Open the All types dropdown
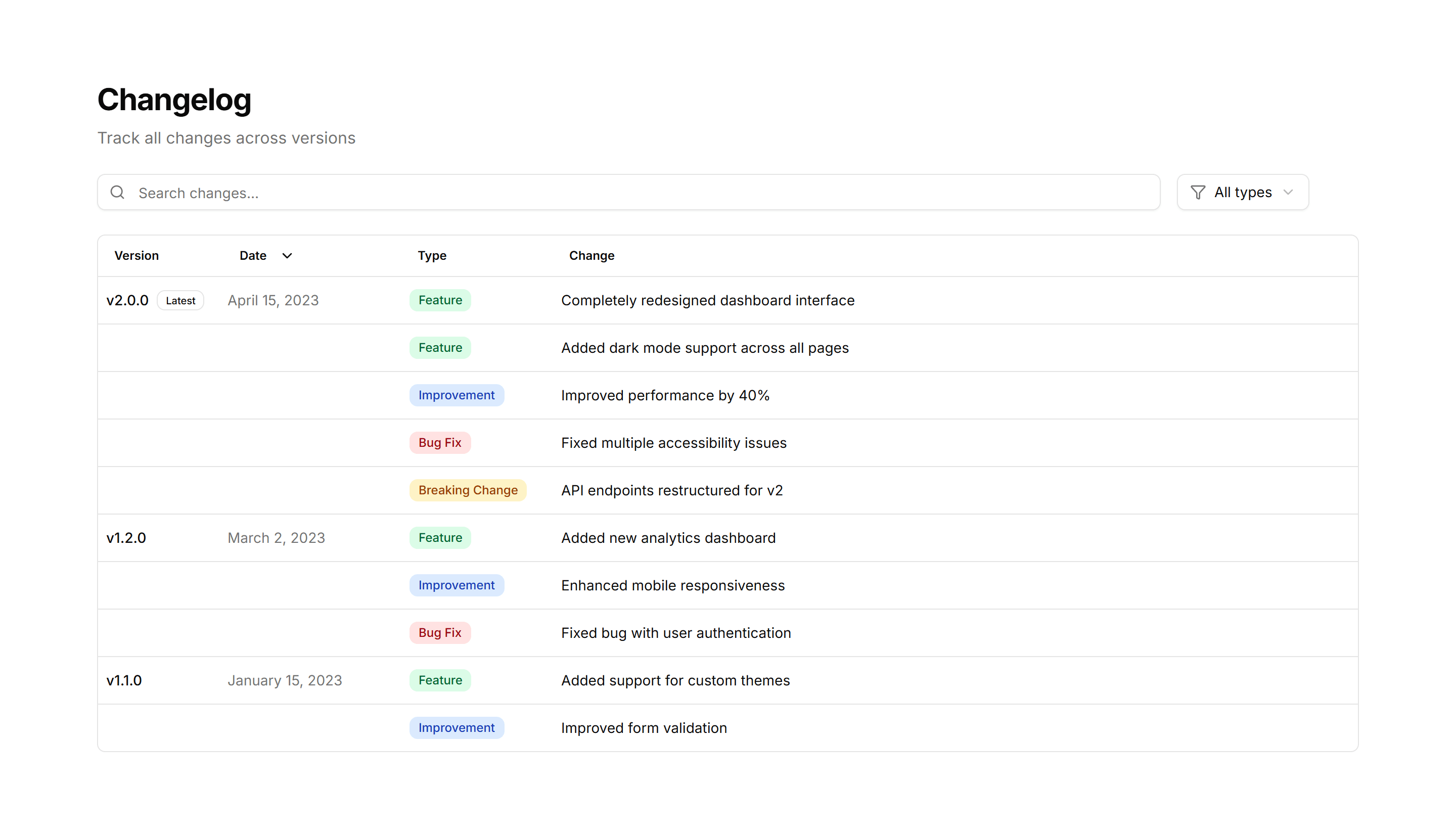The height and width of the screenshot is (833, 1456). (x=1243, y=192)
